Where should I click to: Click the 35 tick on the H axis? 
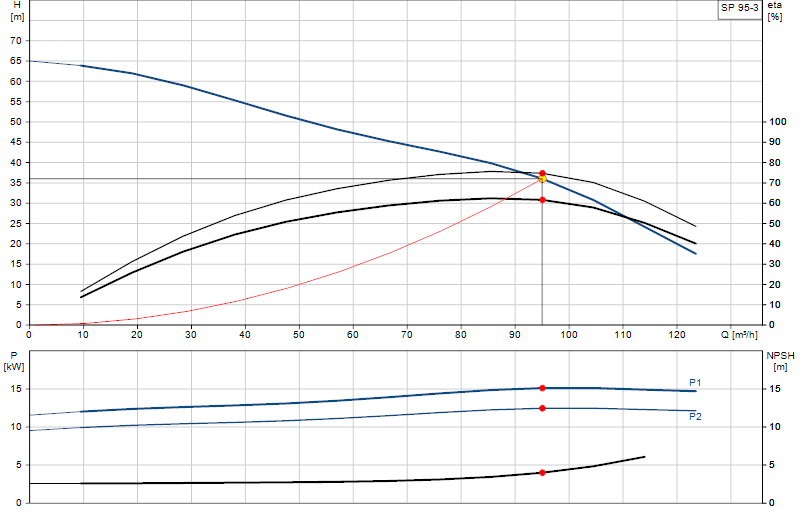(16, 183)
